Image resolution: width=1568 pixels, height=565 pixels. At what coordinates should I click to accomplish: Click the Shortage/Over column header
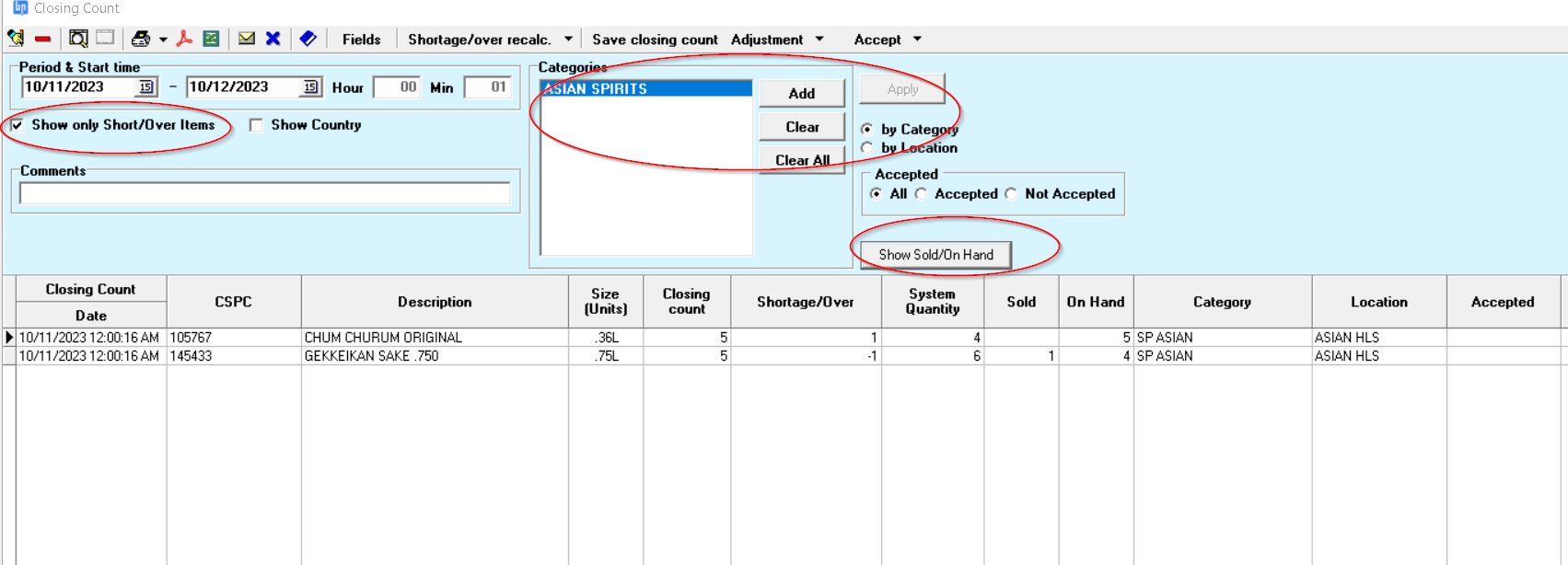(806, 302)
